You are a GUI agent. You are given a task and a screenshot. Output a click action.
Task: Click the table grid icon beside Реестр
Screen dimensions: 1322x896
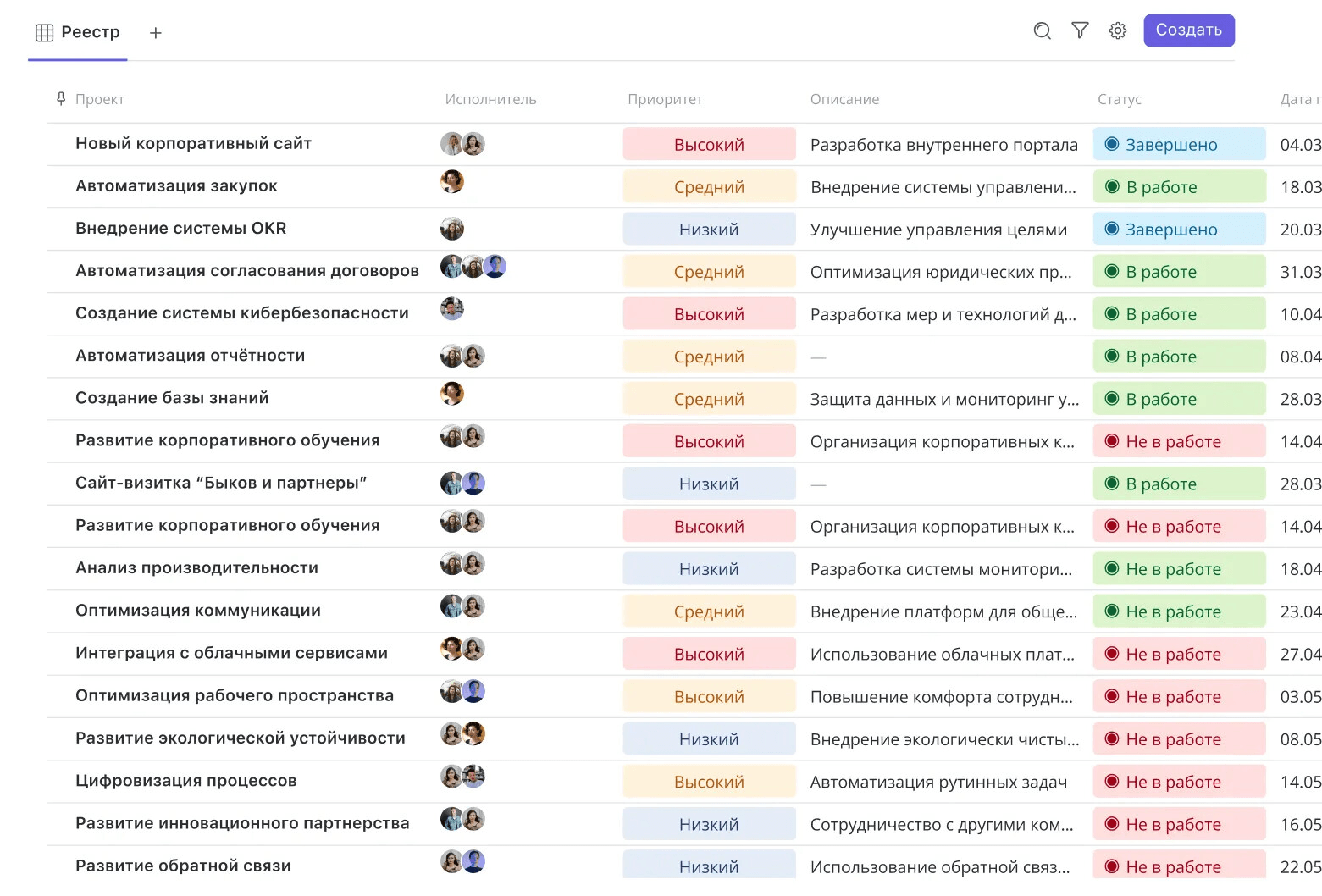[x=45, y=33]
